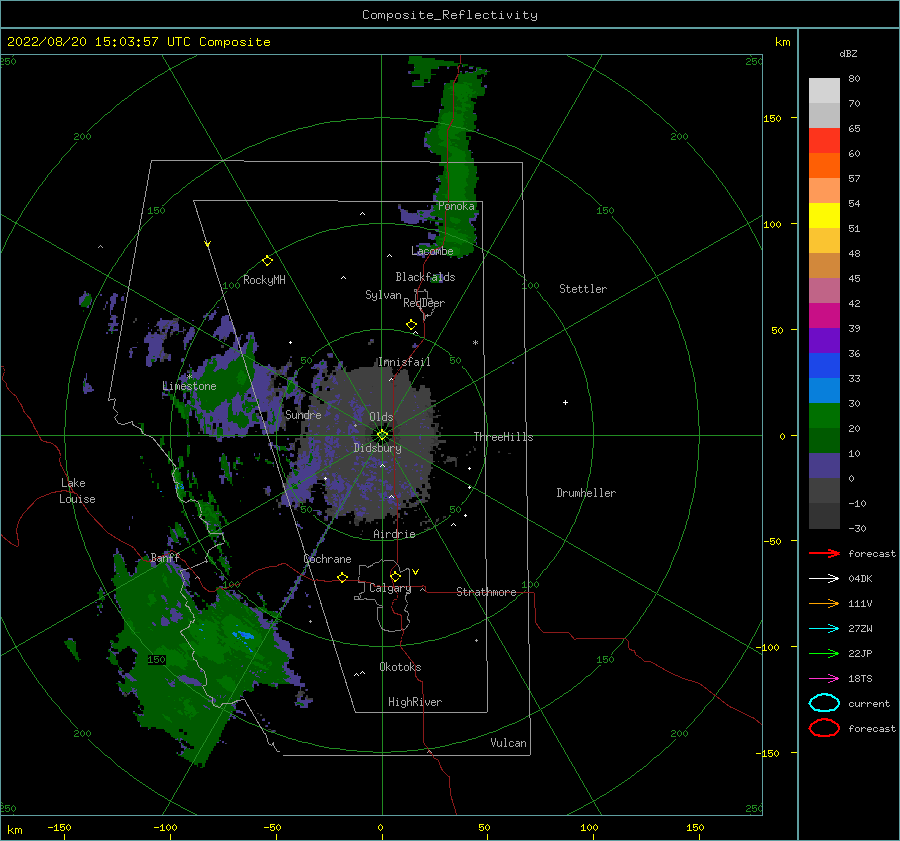Click the Drumheller city label
900x841 pixels.
pyautogui.click(x=586, y=493)
